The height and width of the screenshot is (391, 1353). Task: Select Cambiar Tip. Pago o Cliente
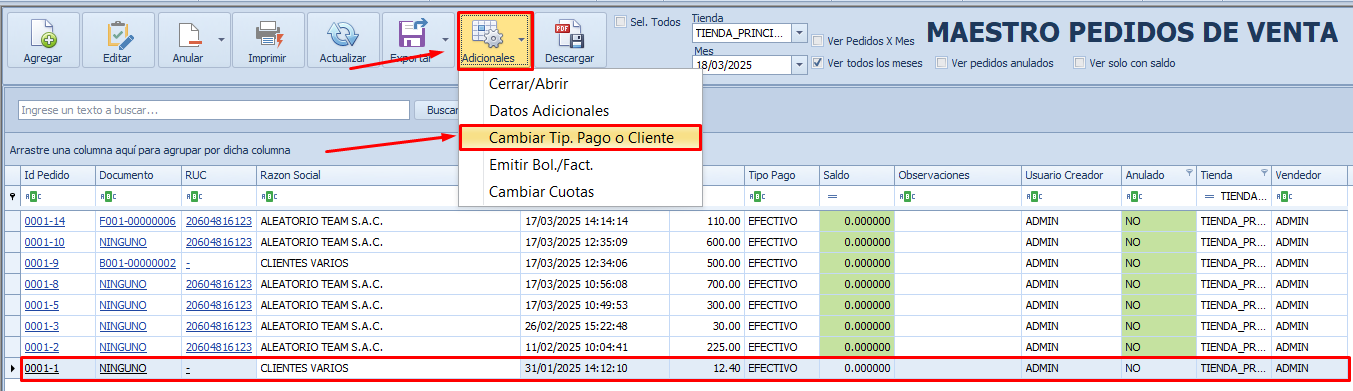(x=581, y=137)
